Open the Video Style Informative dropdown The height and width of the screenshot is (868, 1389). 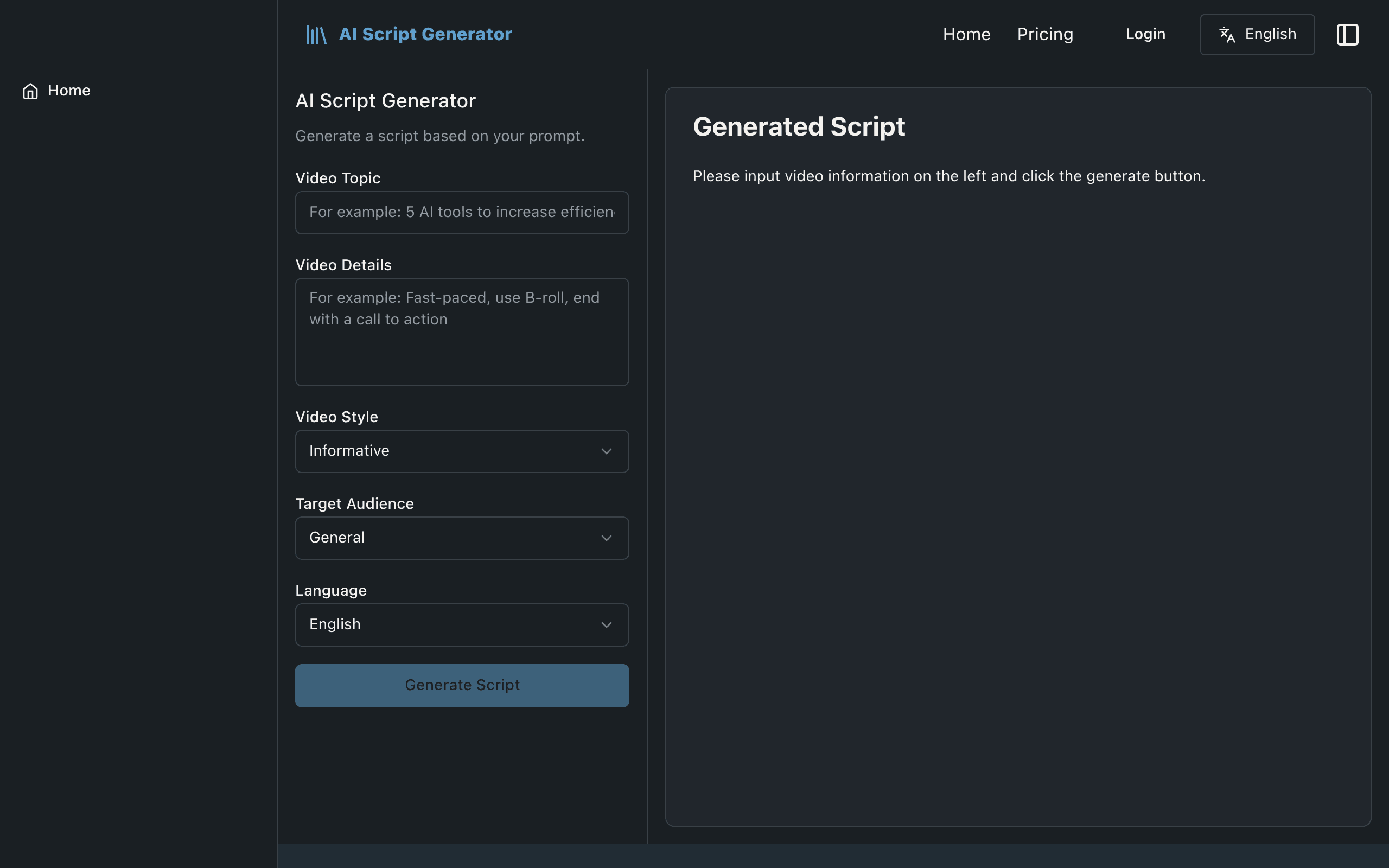pyautogui.click(x=462, y=451)
